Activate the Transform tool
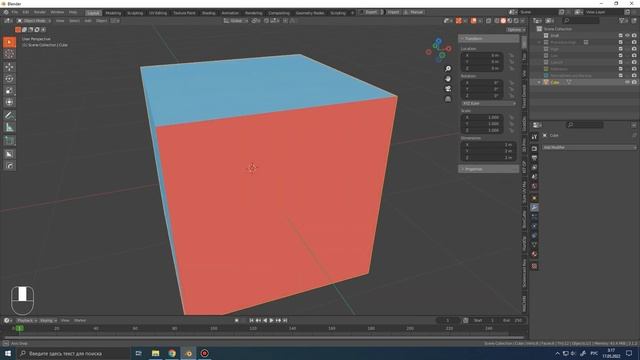Screen dimensions: 640x360 click(x=9, y=102)
